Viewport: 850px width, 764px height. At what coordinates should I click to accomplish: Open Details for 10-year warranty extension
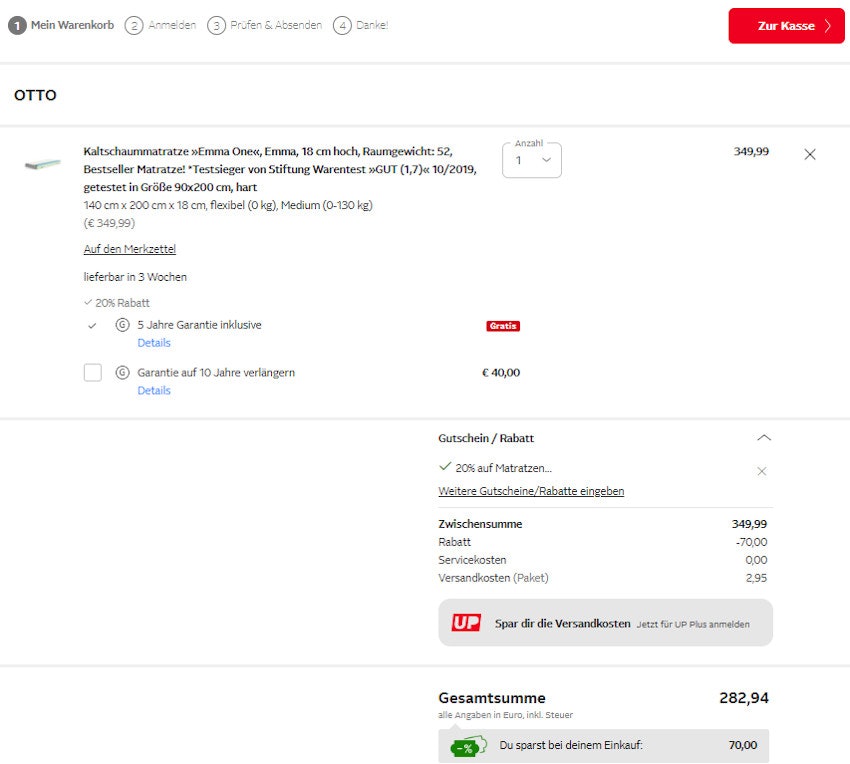coord(154,391)
